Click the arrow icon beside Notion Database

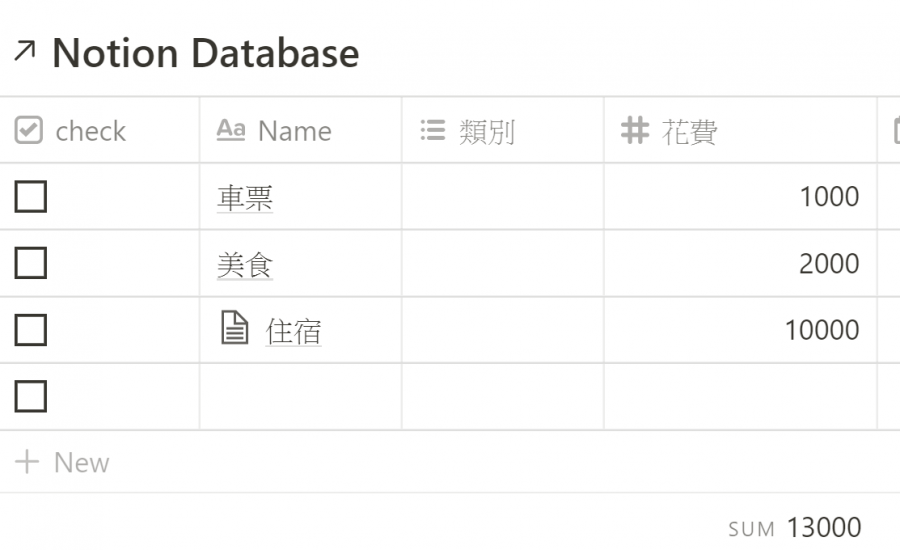(25, 52)
